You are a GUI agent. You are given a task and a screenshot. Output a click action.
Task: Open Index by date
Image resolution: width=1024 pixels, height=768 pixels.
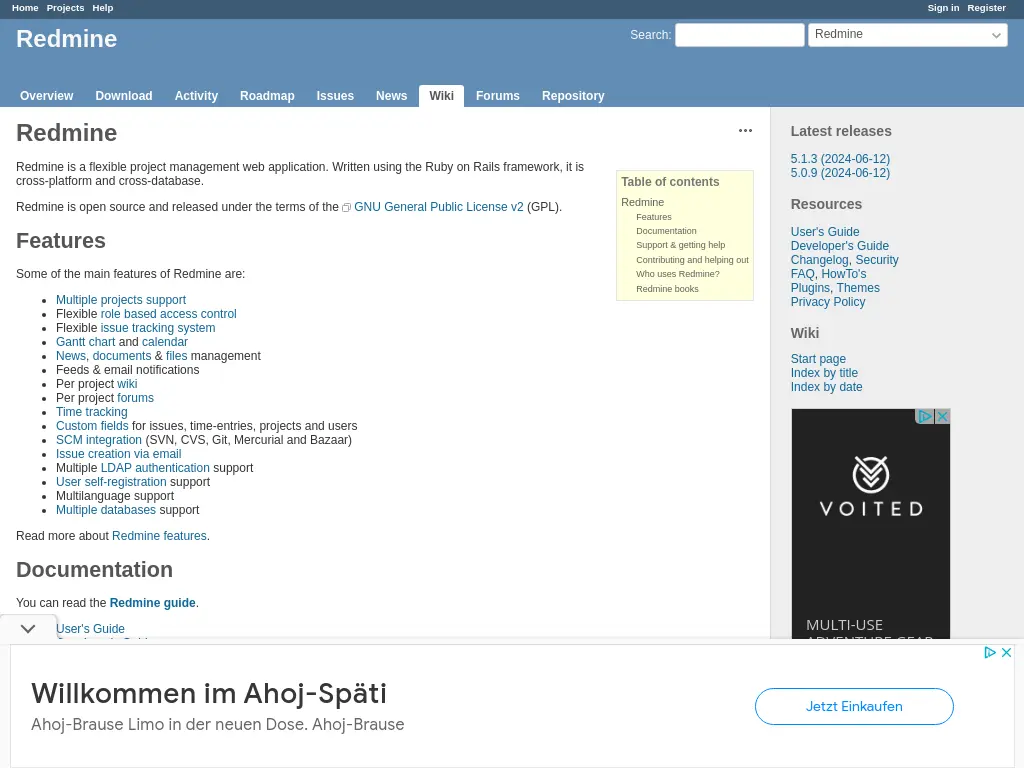[826, 387]
